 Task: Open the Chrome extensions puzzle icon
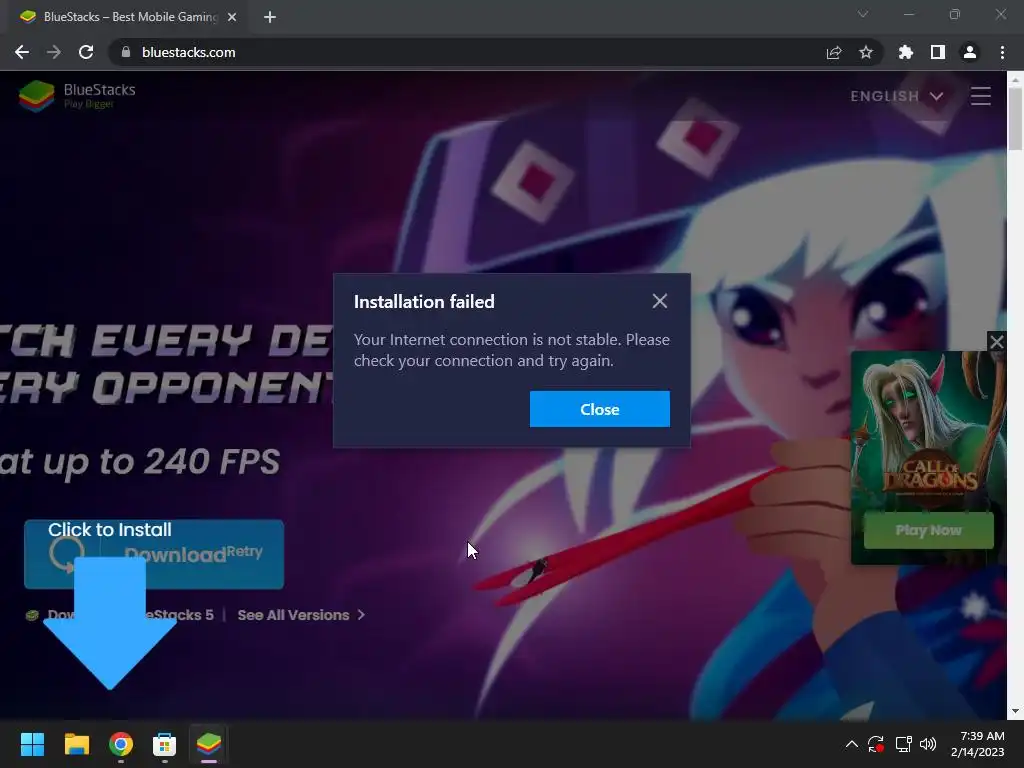click(x=906, y=52)
